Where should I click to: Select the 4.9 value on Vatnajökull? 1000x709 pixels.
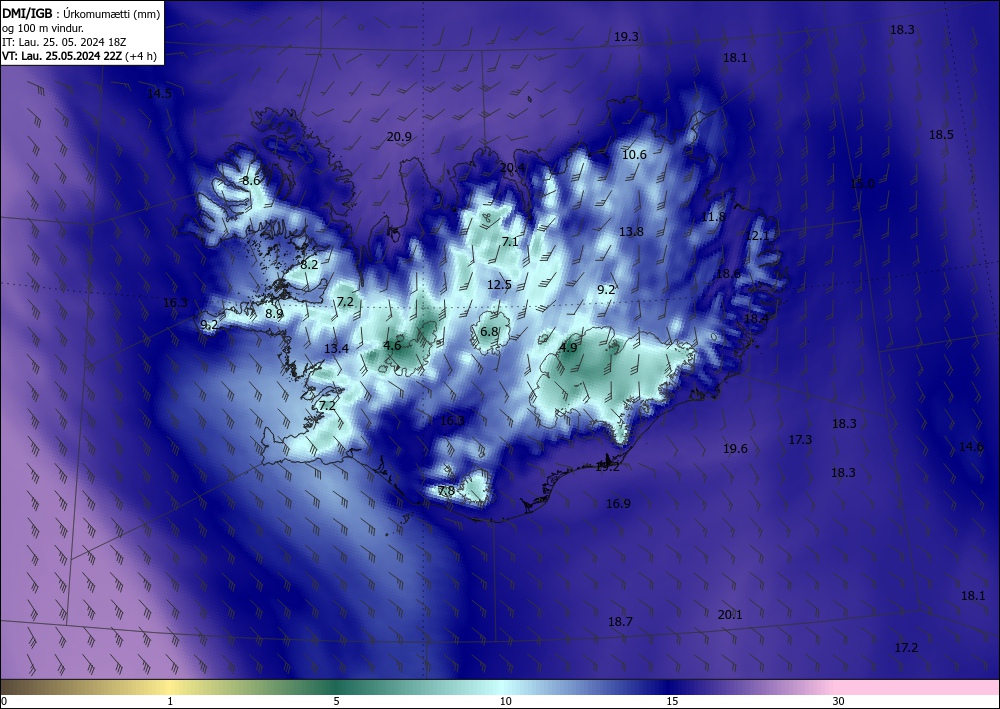[568, 347]
